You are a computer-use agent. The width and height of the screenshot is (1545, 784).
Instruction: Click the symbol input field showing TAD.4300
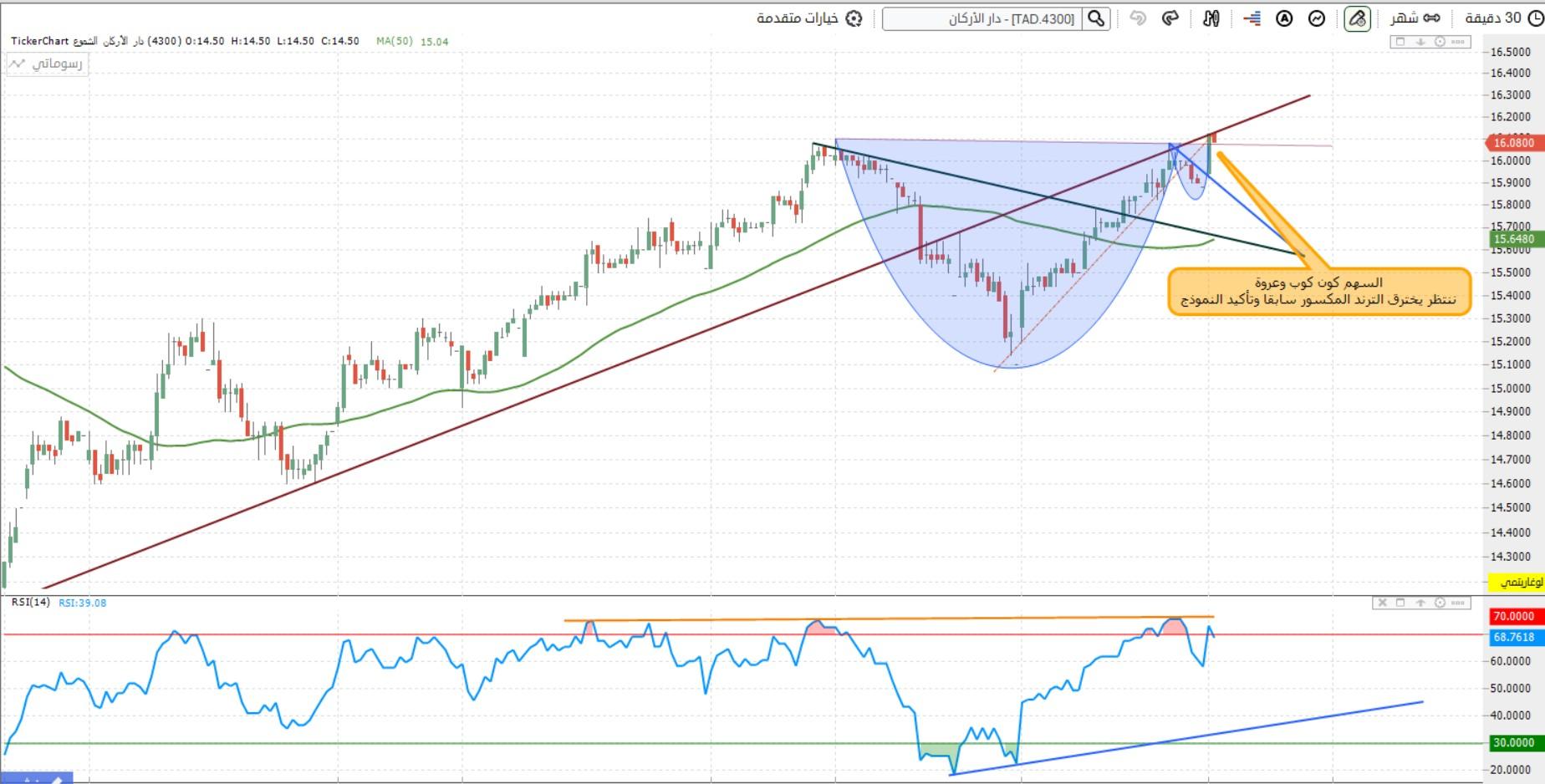click(982, 18)
